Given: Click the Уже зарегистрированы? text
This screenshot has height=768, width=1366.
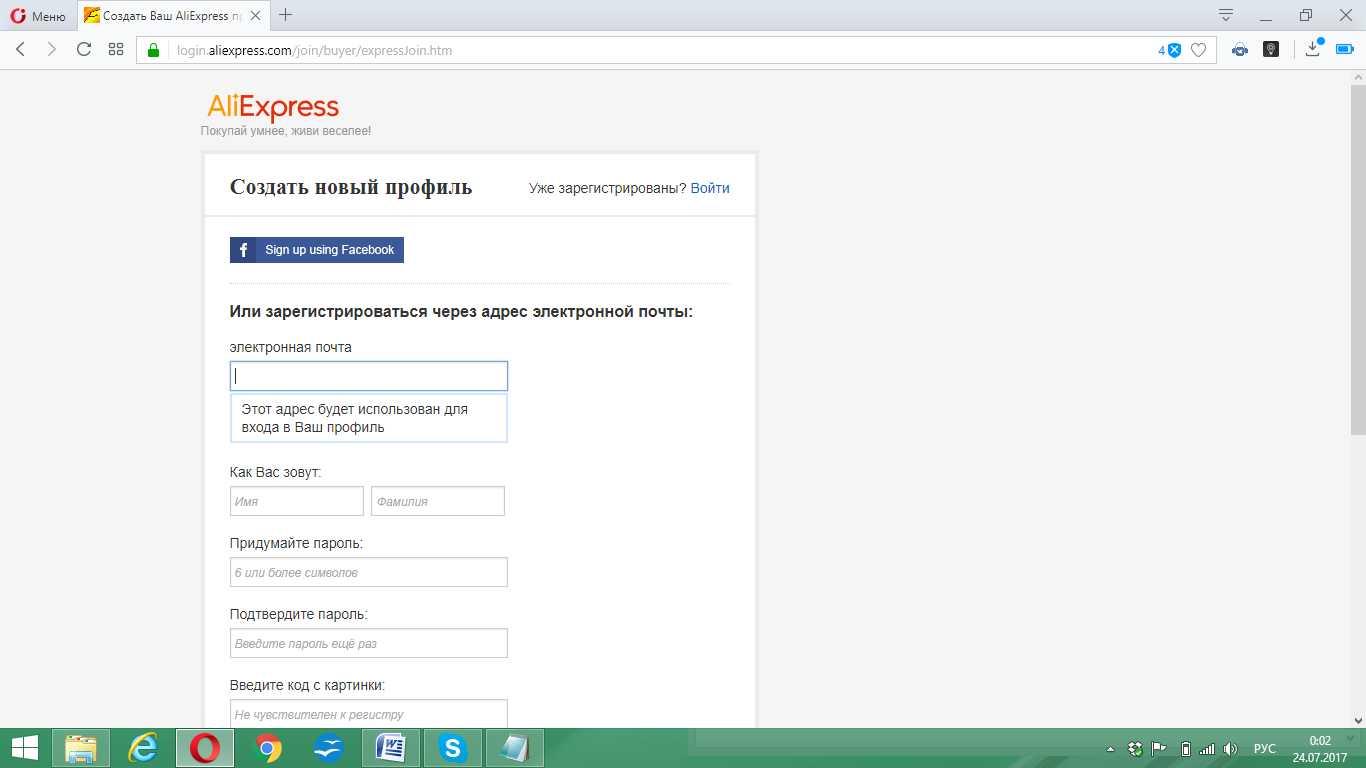Looking at the screenshot, I should [x=608, y=188].
